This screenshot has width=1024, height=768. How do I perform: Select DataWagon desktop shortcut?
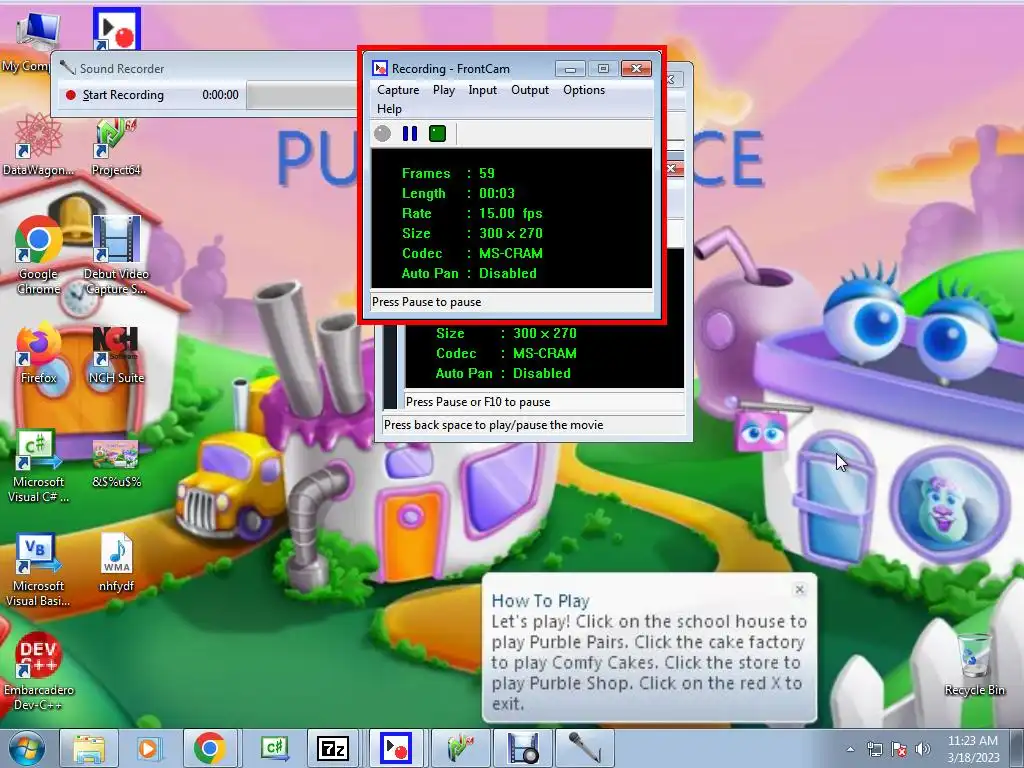(x=38, y=145)
